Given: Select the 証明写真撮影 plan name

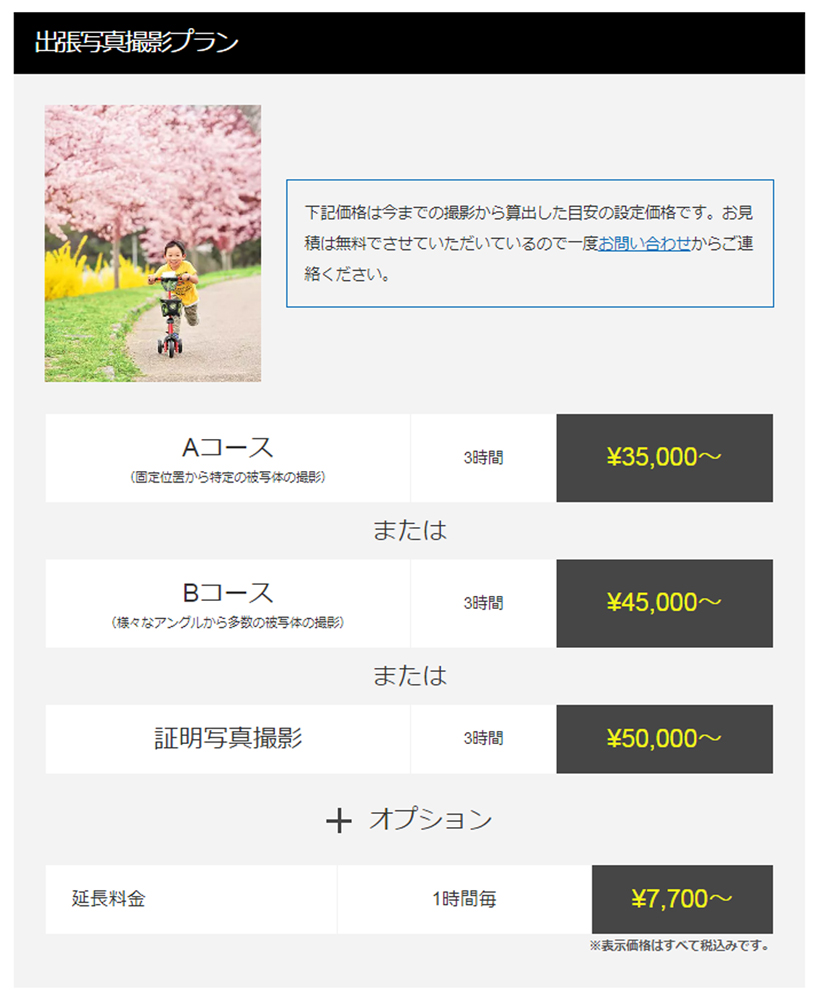Looking at the screenshot, I should 228,739.
